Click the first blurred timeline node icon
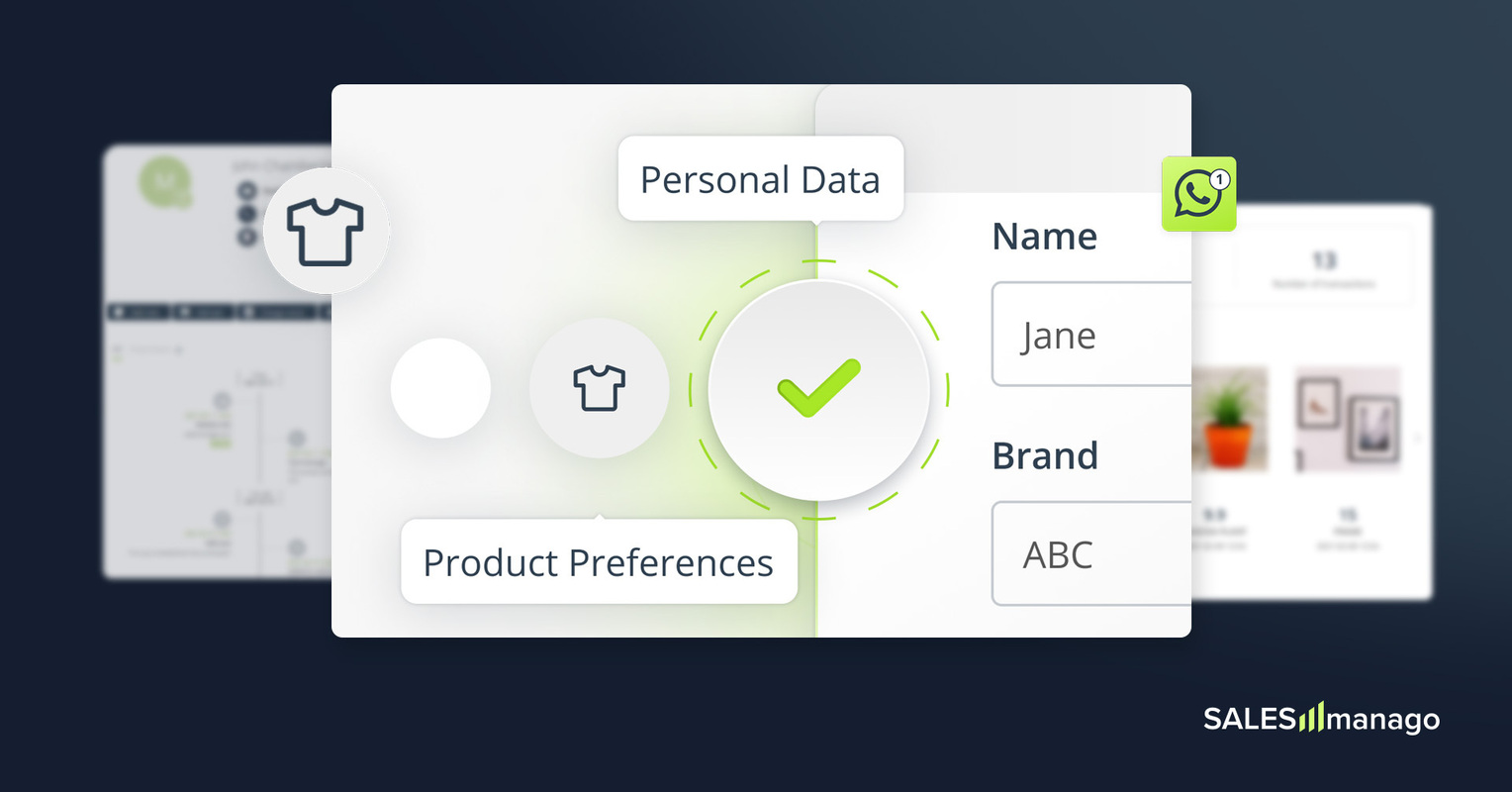Screen dimensions: 1512x792 pyautogui.click(x=222, y=401)
